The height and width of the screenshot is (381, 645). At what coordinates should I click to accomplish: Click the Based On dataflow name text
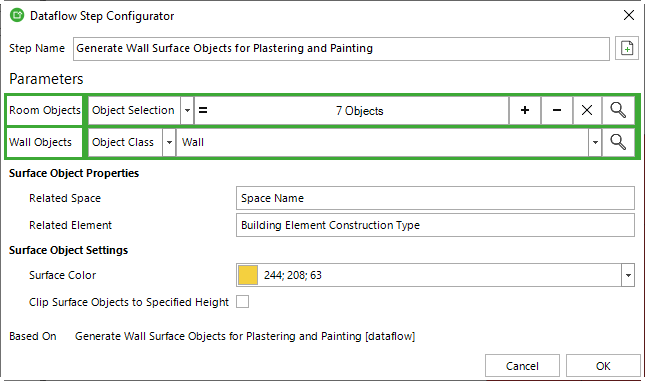(x=245, y=336)
